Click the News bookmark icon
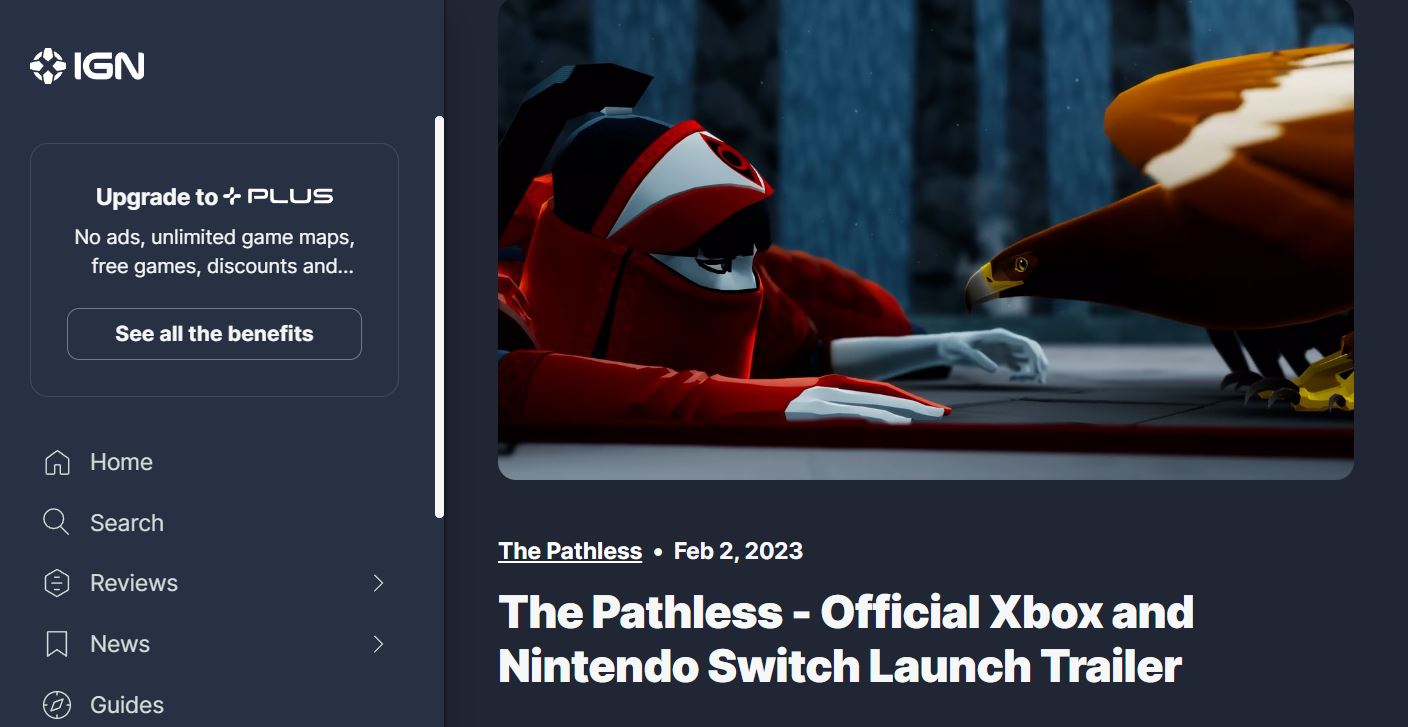 pos(57,644)
